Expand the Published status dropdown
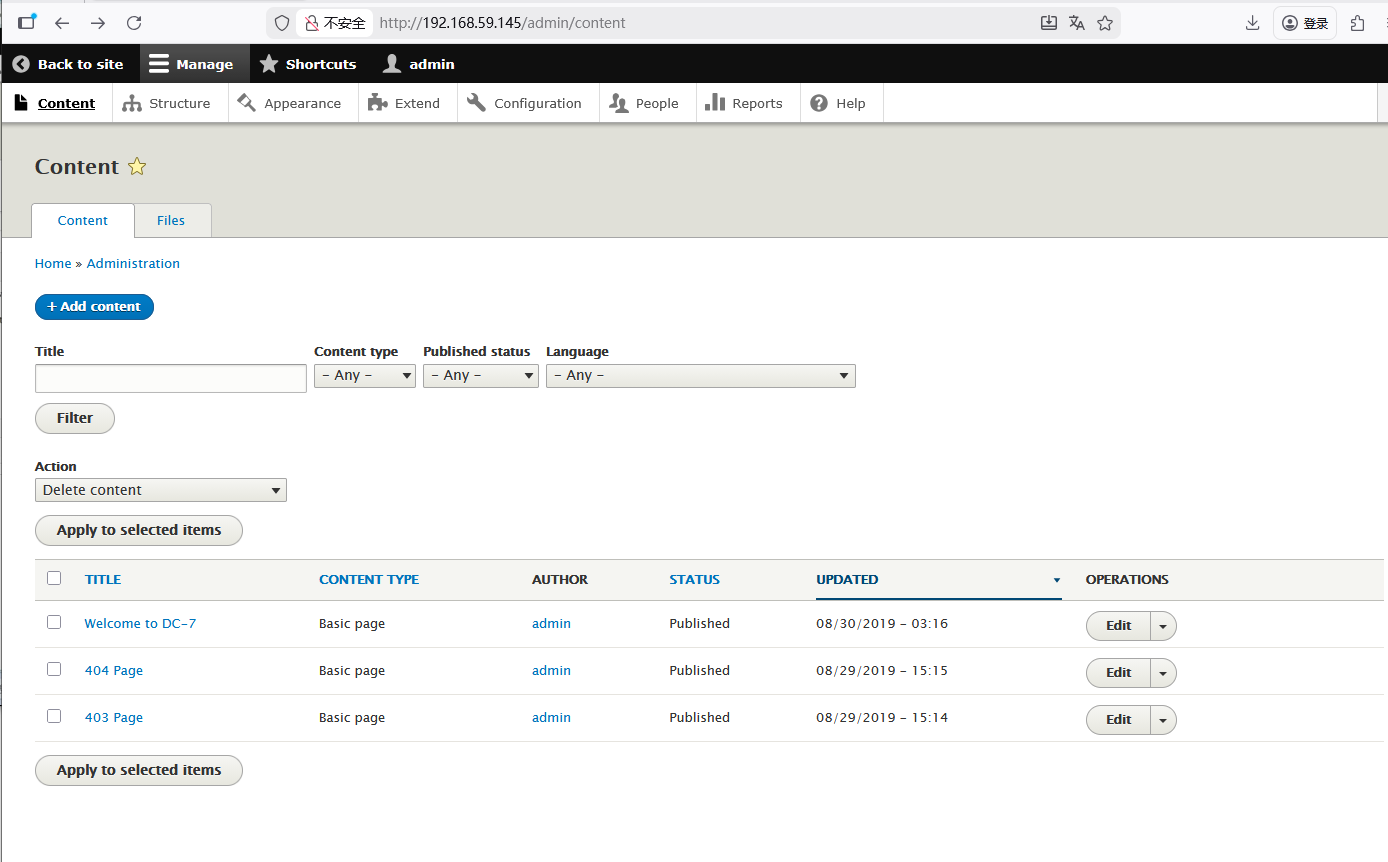1388x862 pixels. [481, 375]
